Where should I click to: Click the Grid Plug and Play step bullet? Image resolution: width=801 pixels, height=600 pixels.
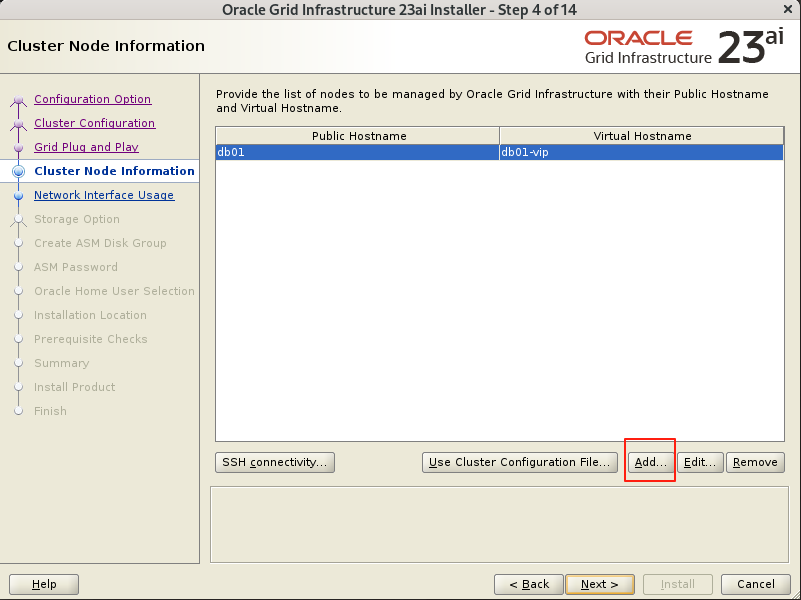(18, 148)
